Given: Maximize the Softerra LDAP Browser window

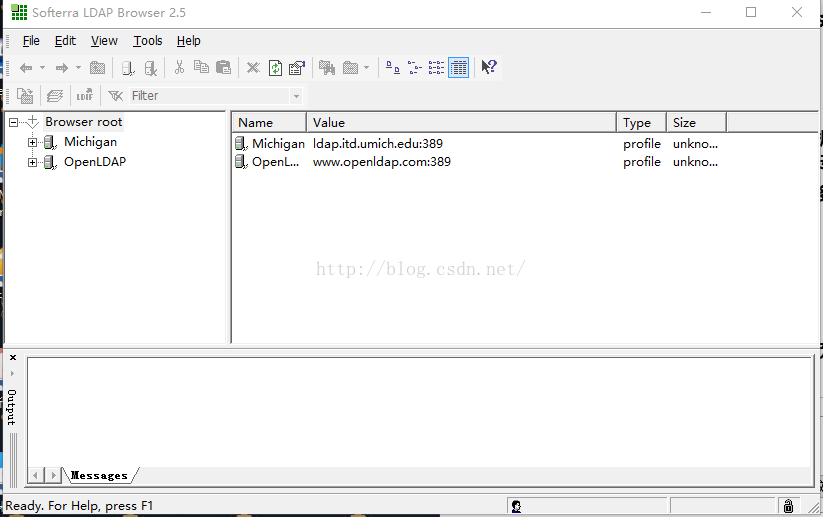Looking at the screenshot, I should click(x=751, y=12).
